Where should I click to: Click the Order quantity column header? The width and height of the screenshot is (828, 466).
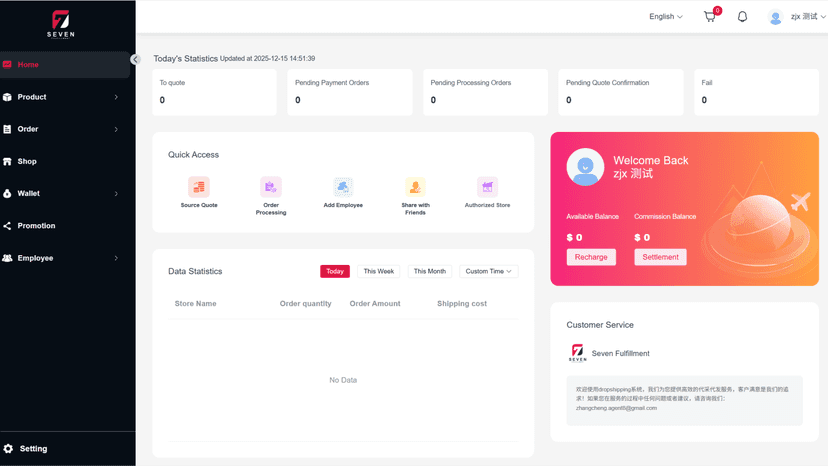coord(305,304)
